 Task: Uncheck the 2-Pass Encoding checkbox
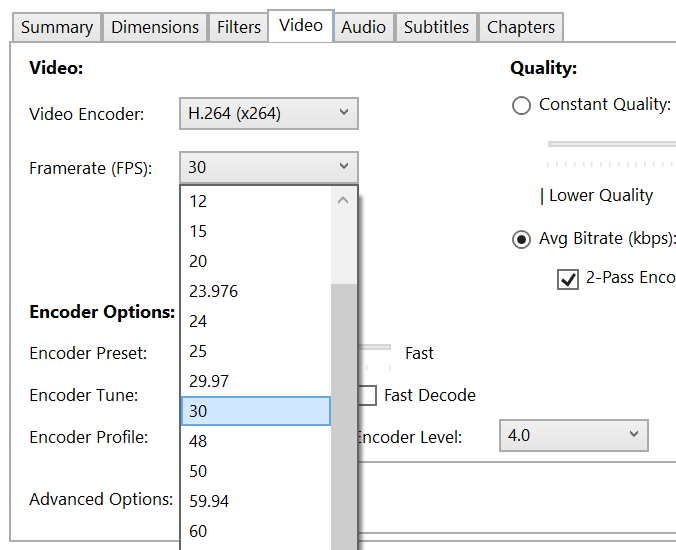[568, 279]
